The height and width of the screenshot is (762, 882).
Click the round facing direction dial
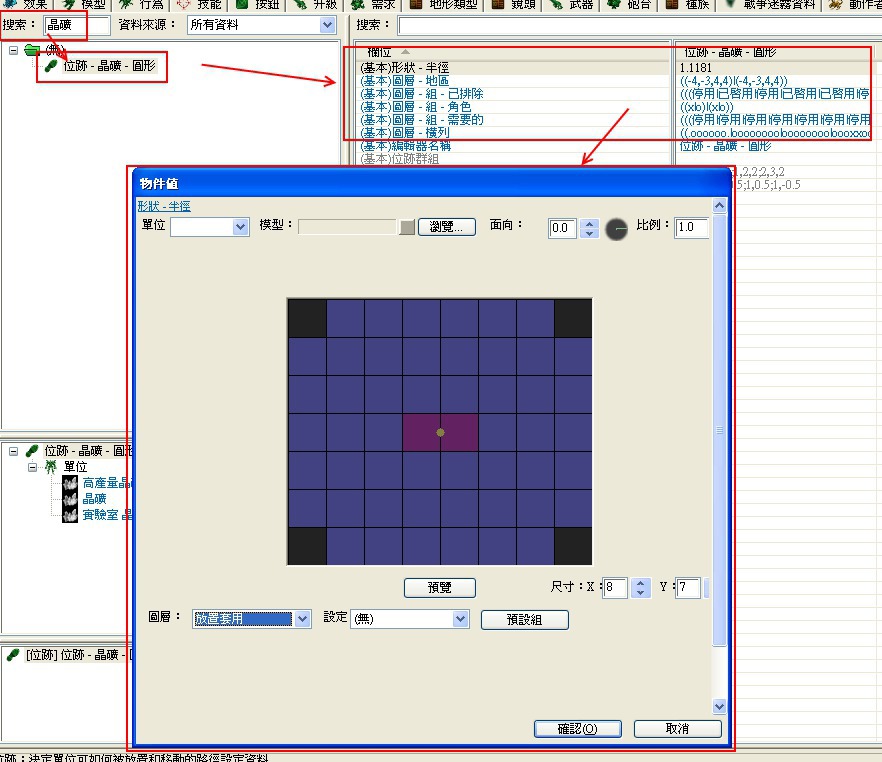[x=616, y=229]
